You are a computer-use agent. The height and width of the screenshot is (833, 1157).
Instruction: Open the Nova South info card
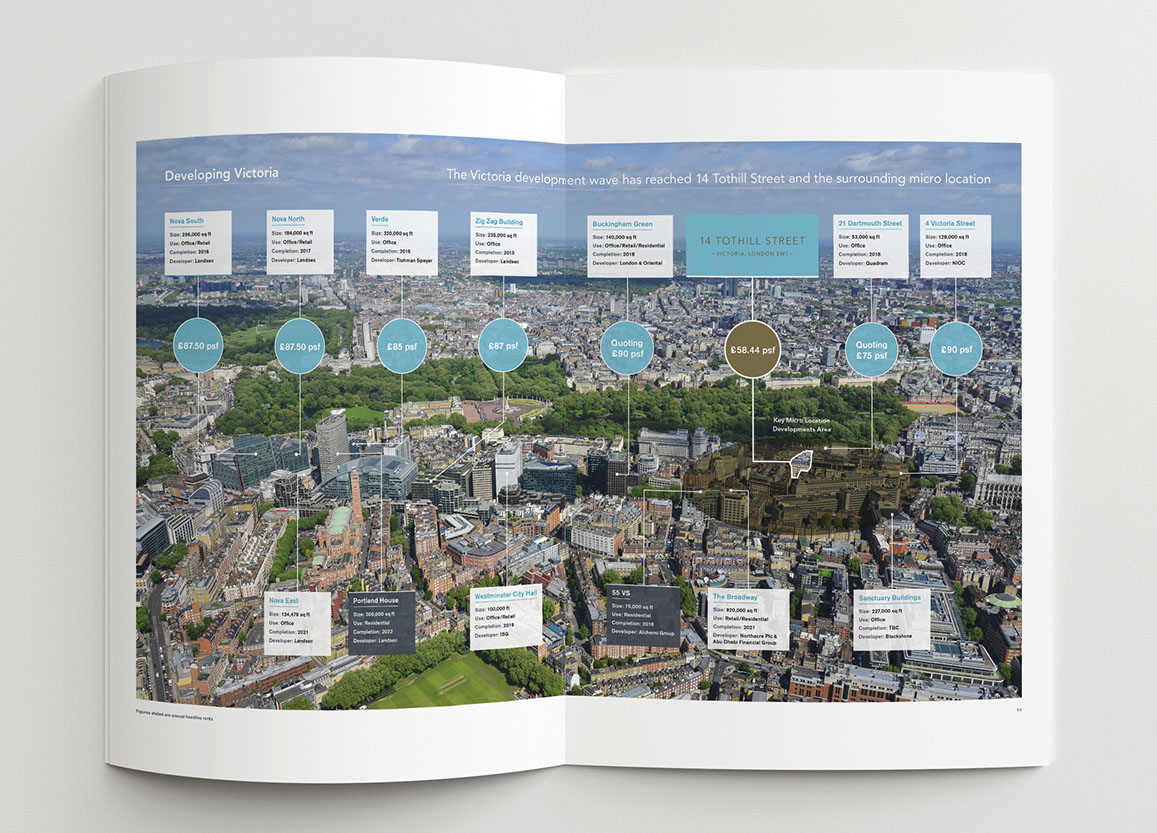[x=198, y=243]
